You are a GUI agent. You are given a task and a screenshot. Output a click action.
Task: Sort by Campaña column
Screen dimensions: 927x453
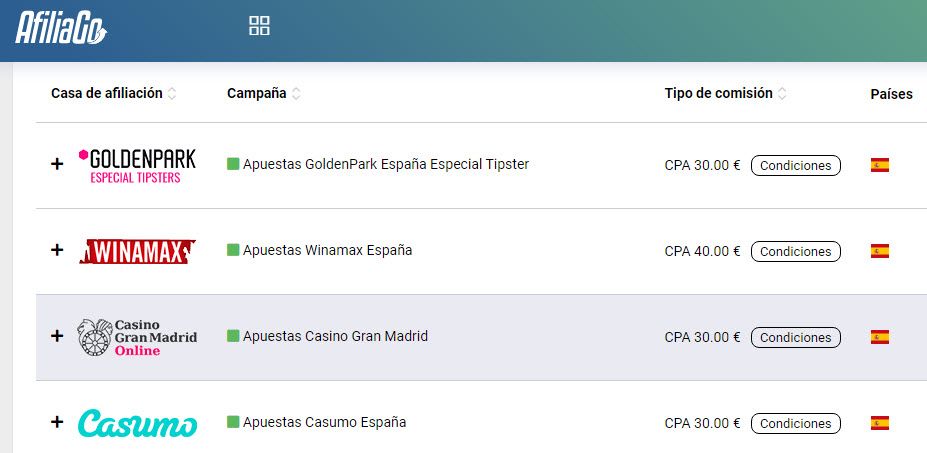tap(296, 94)
